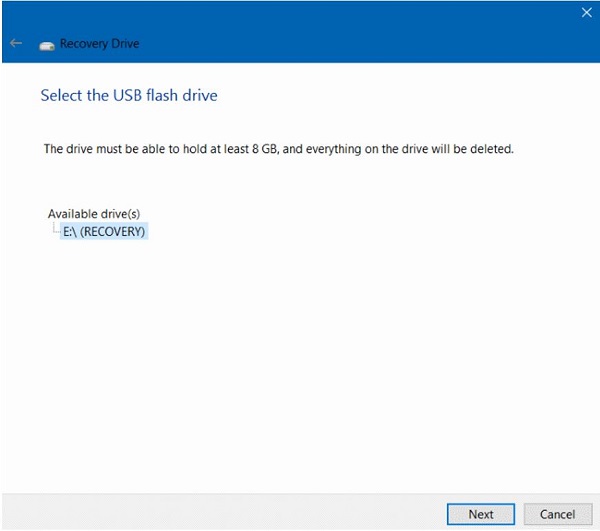Image resolution: width=600 pixels, height=531 pixels.
Task: Click the 'Available drive(s)' label
Action: [94, 213]
